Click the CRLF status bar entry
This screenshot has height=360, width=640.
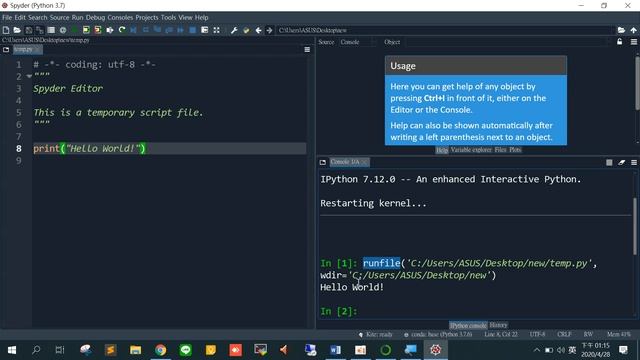[x=564, y=334]
